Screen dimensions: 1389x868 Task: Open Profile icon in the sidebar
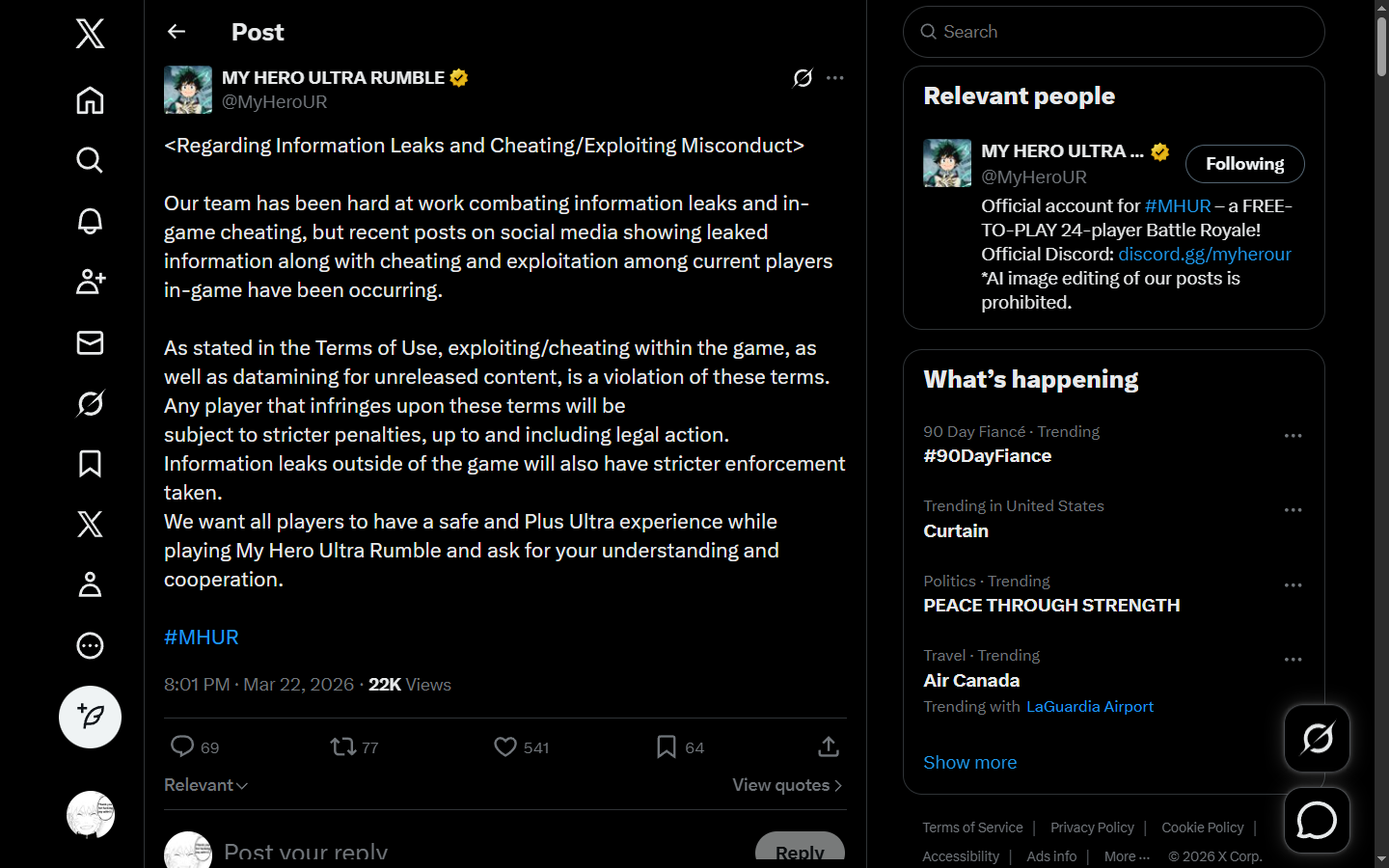tap(90, 584)
